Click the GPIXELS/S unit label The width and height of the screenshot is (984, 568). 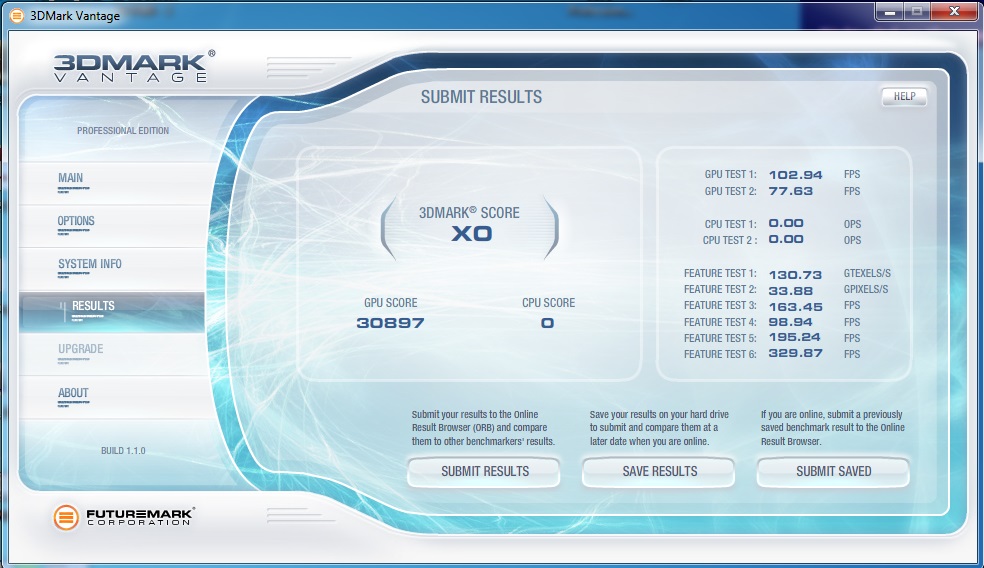pyautogui.click(x=866, y=289)
